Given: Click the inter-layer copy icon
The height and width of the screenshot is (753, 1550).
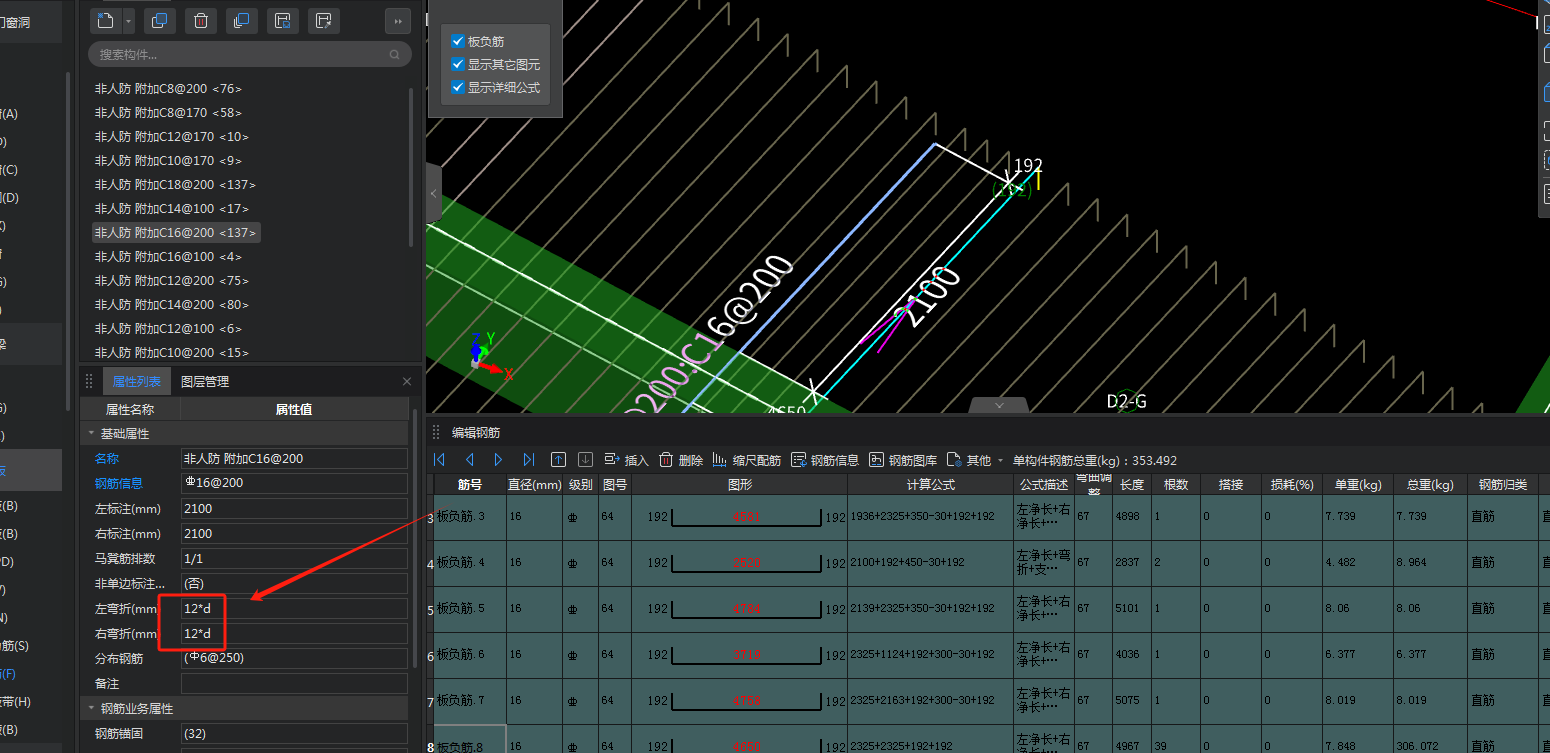Looking at the screenshot, I should coord(241,20).
